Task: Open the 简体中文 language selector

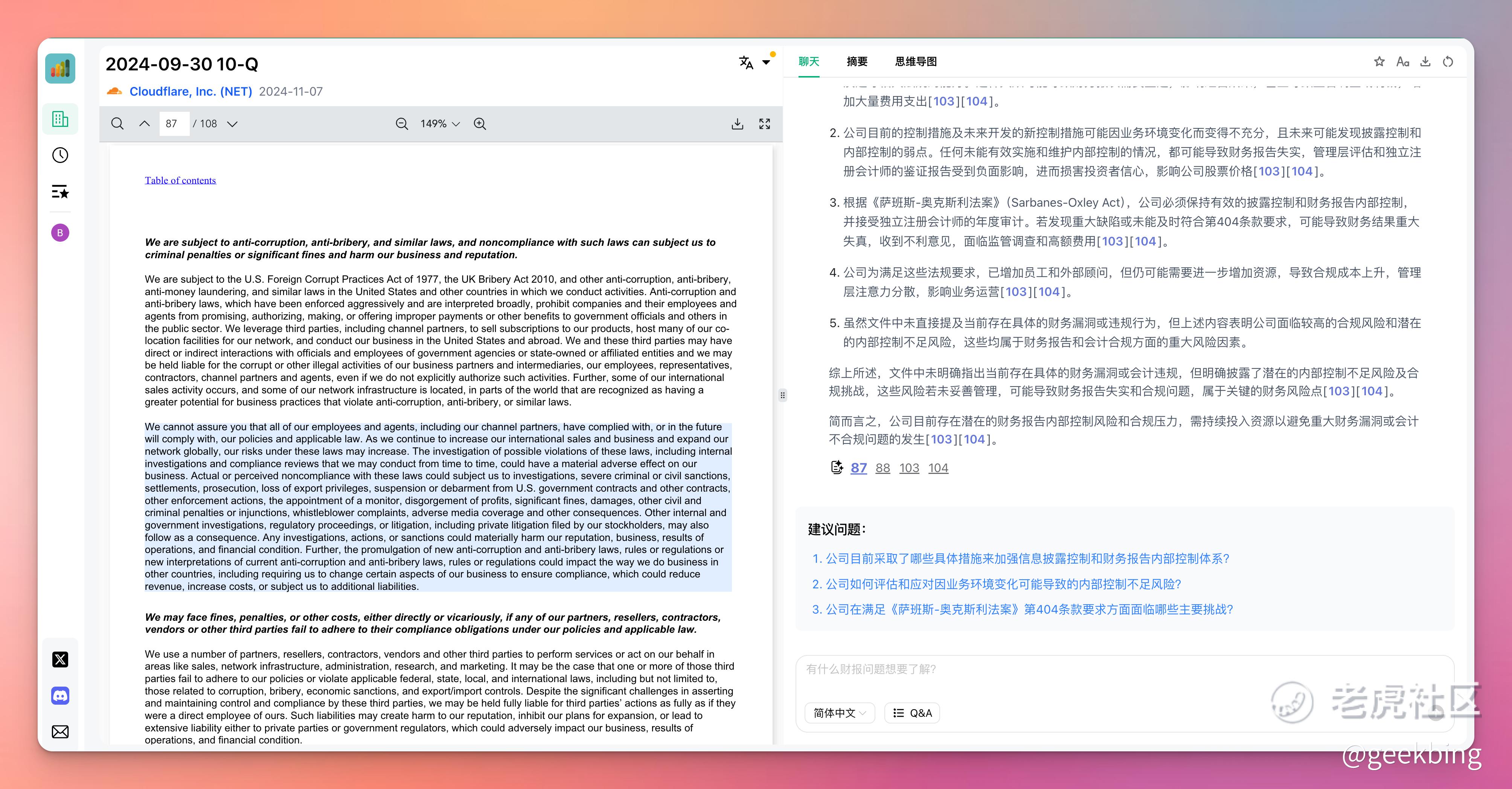Action: [x=839, y=713]
